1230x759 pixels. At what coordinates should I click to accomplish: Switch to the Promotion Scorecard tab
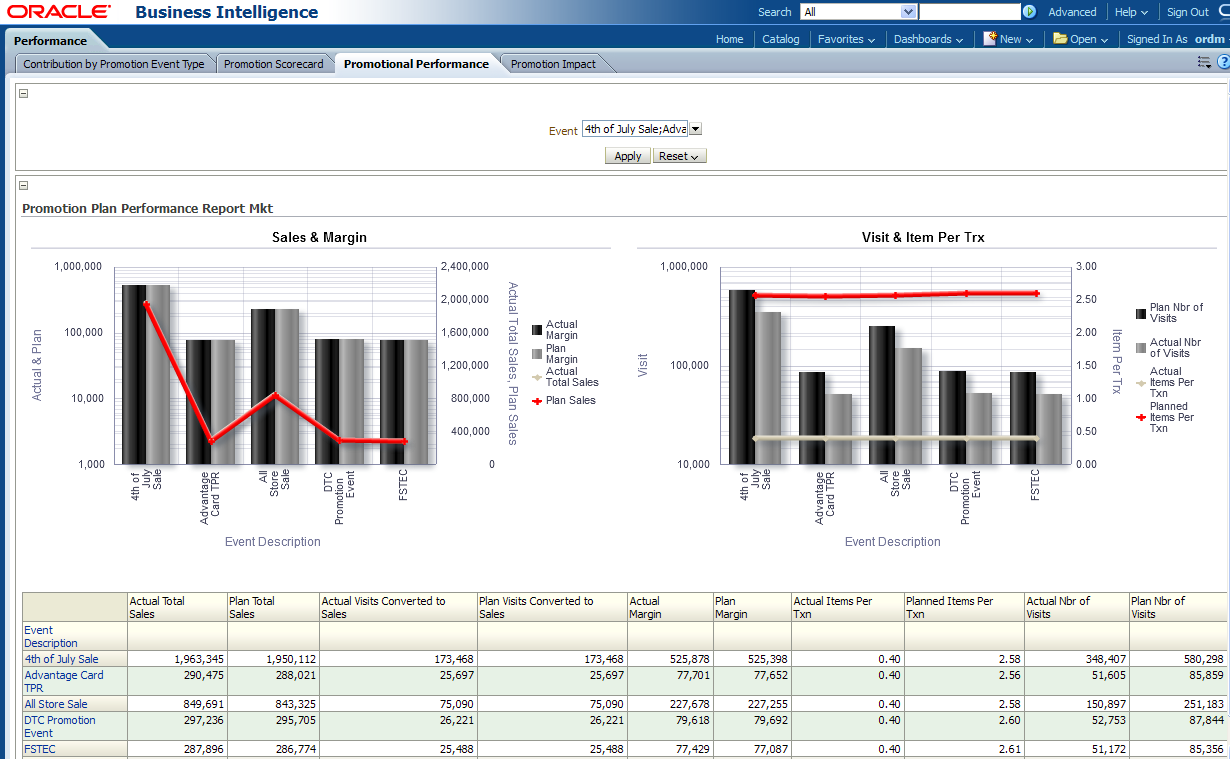click(273, 64)
